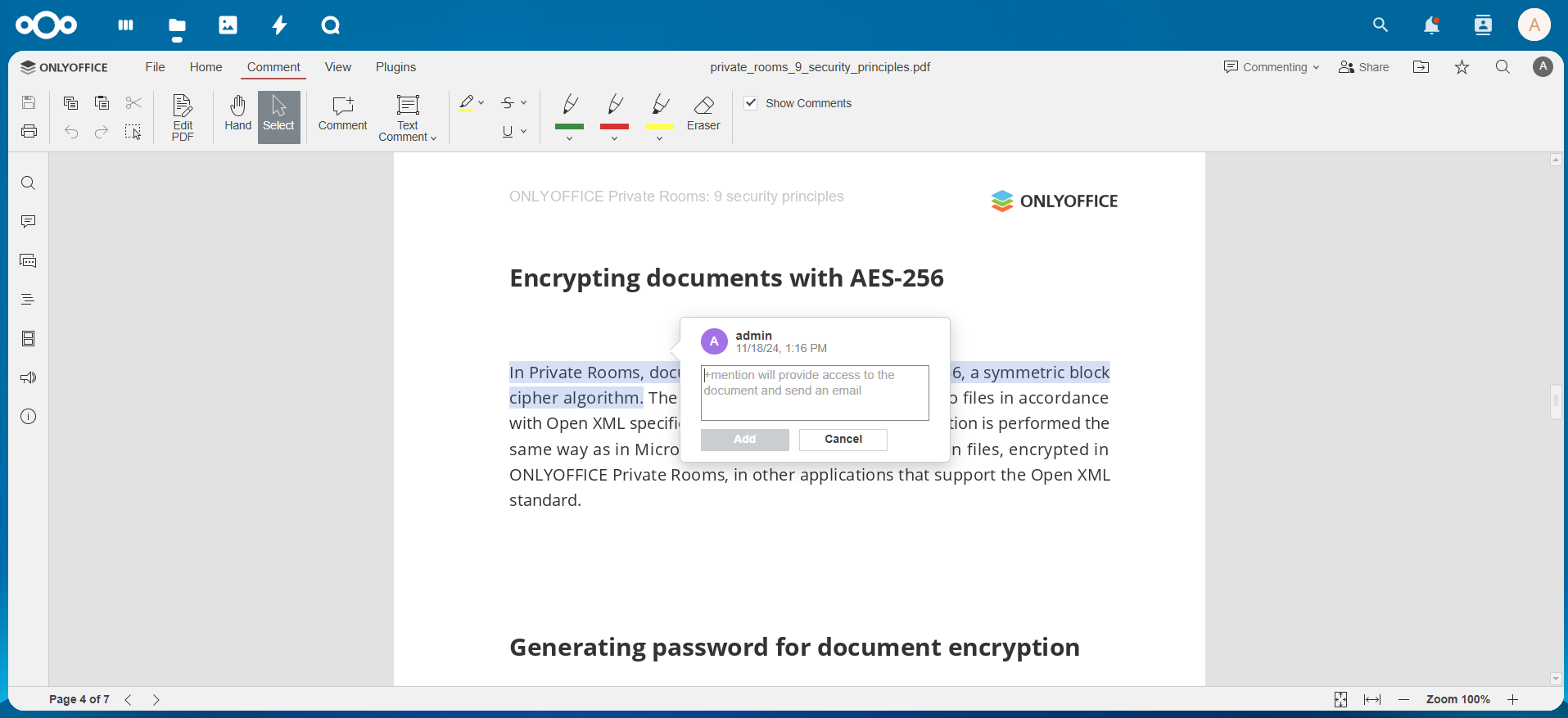
Task: Click Cancel in the comment popup
Action: (x=843, y=440)
